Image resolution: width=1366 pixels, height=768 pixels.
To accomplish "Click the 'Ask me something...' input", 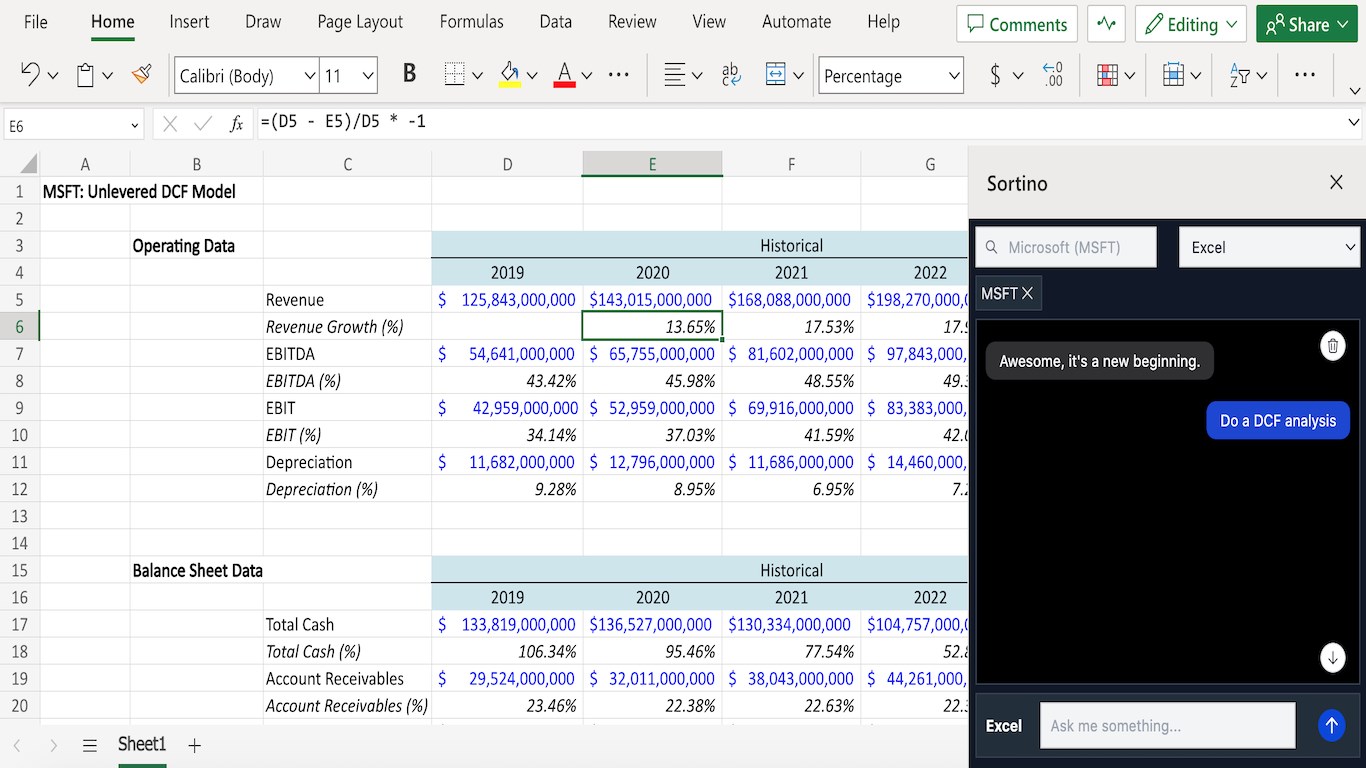I will click(1168, 726).
